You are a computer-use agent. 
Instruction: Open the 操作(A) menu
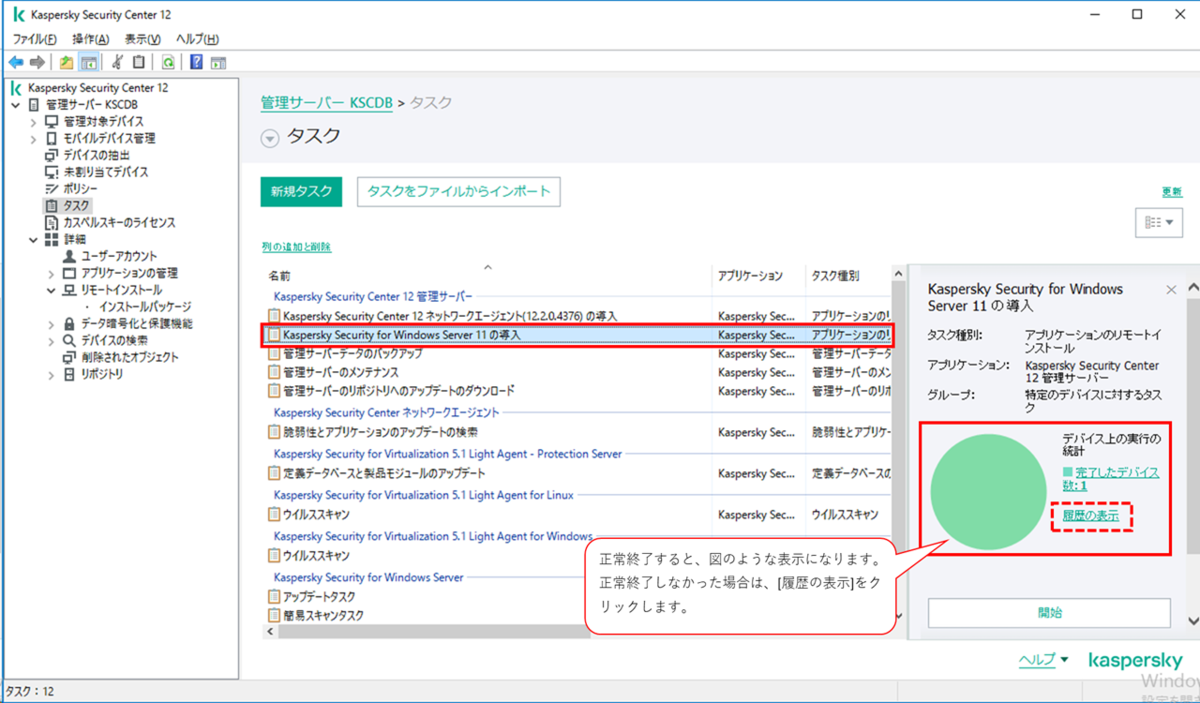pos(90,38)
